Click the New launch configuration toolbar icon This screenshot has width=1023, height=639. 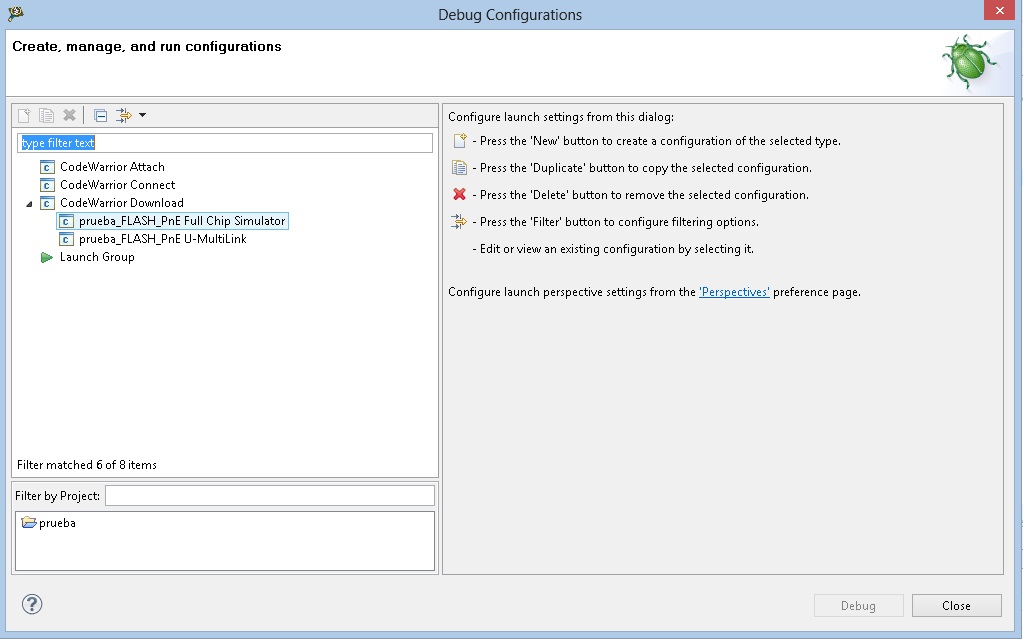click(x=24, y=115)
